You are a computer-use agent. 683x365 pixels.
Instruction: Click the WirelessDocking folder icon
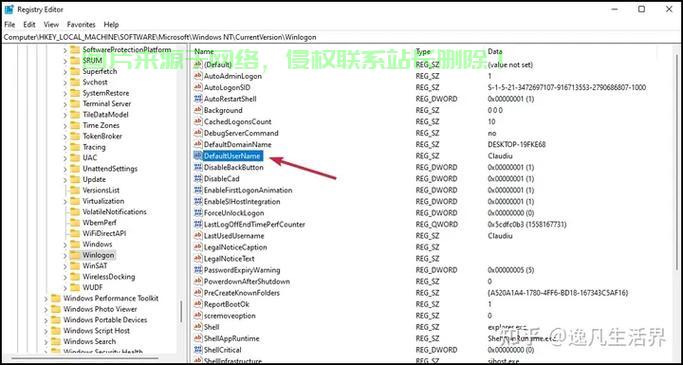[75, 277]
